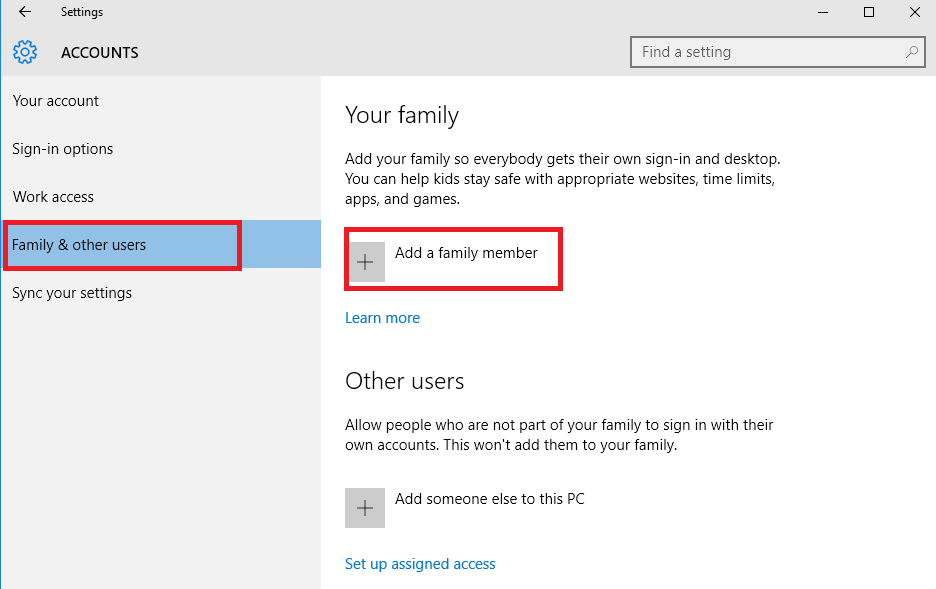Screen dimensions: 936x589
Task: Click Add someone else to this PC text
Action: 489,498
